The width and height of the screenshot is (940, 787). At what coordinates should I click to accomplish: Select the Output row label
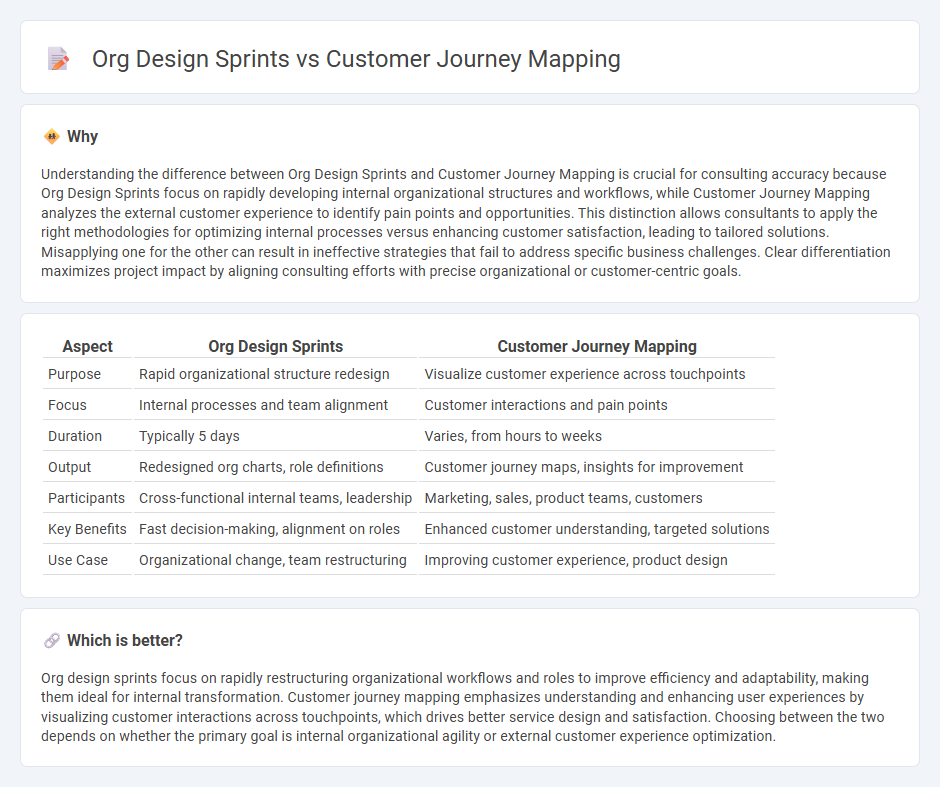point(70,468)
